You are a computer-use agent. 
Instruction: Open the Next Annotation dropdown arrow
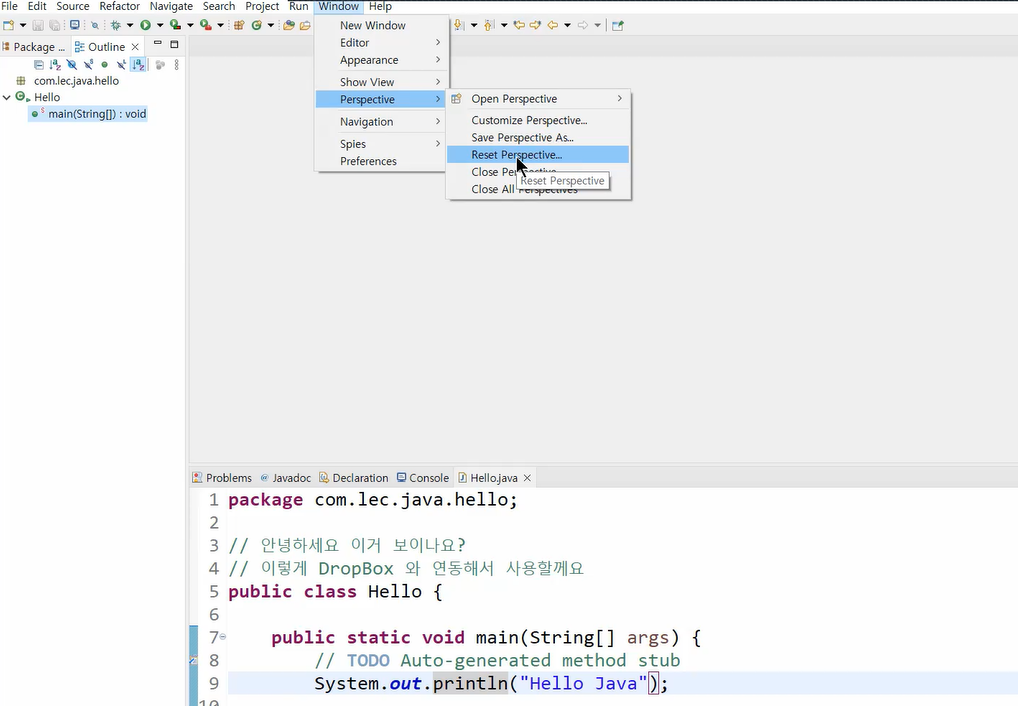(x=474, y=25)
